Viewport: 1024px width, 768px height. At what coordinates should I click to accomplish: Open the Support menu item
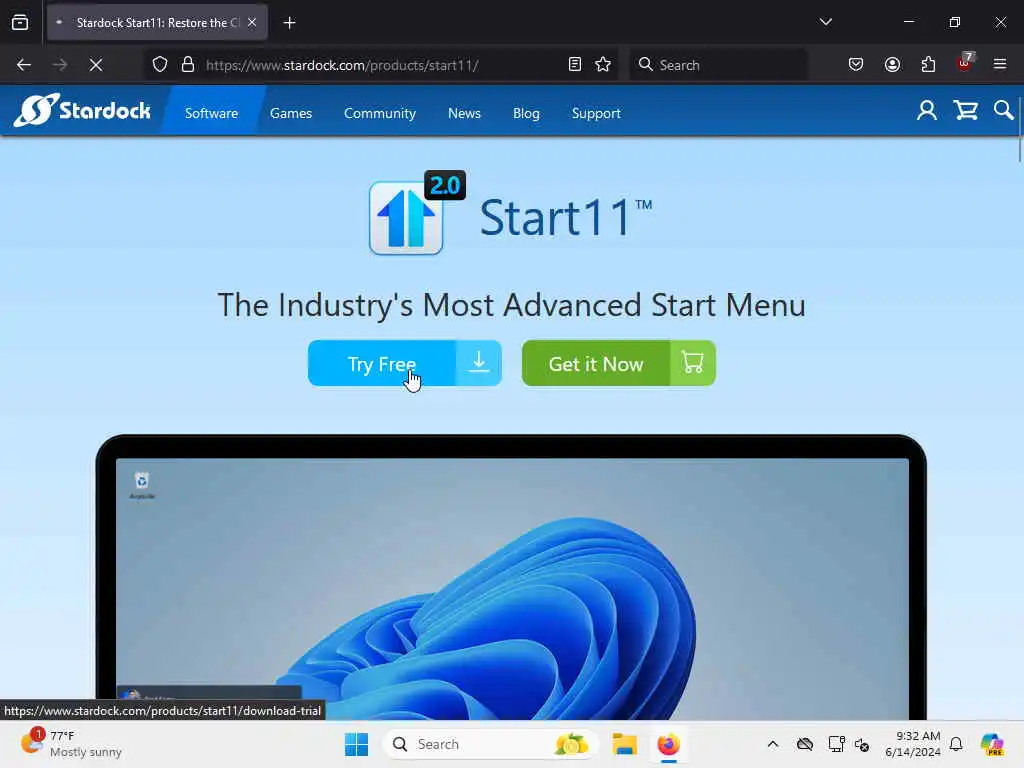(x=596, y=113)
